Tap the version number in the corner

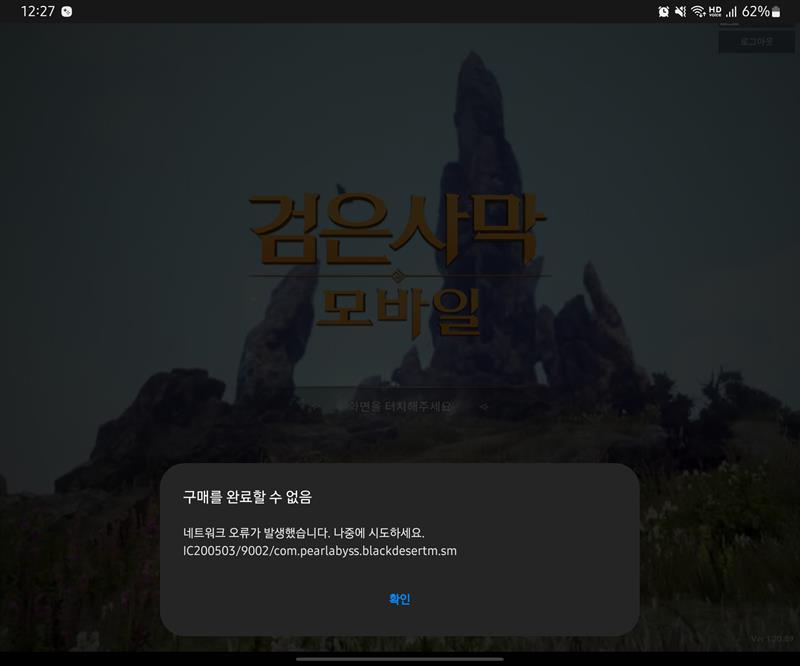click(x=771, y=638)
